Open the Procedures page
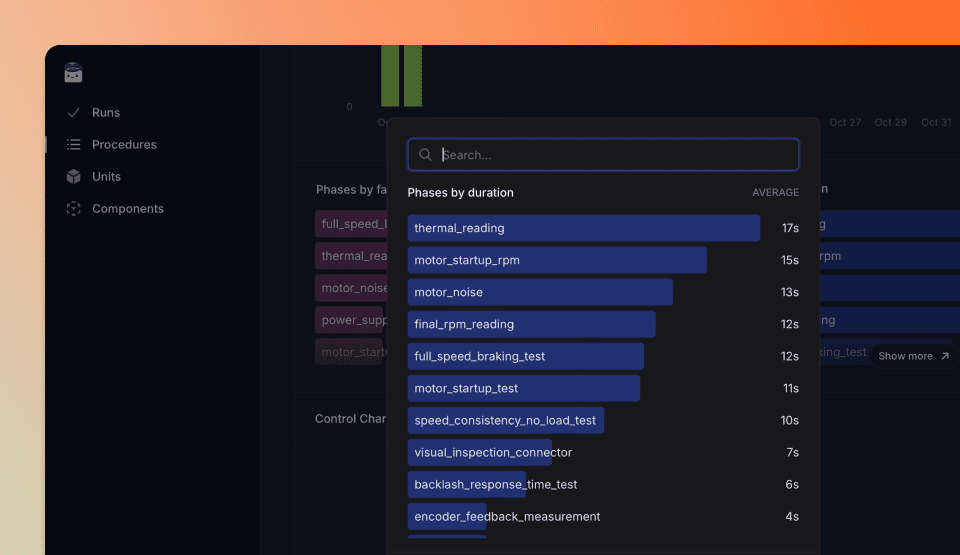 click(x=124, y=145)
